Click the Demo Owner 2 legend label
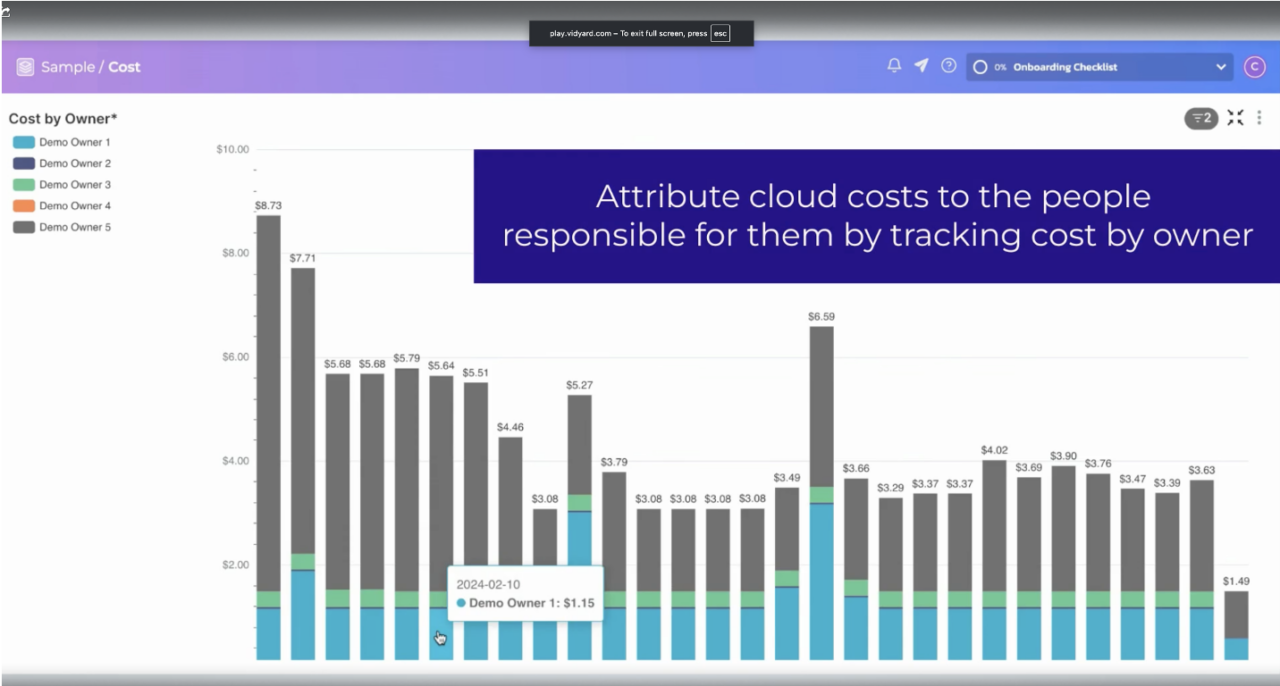This screenshot has height=686, width=1280. 75,163
